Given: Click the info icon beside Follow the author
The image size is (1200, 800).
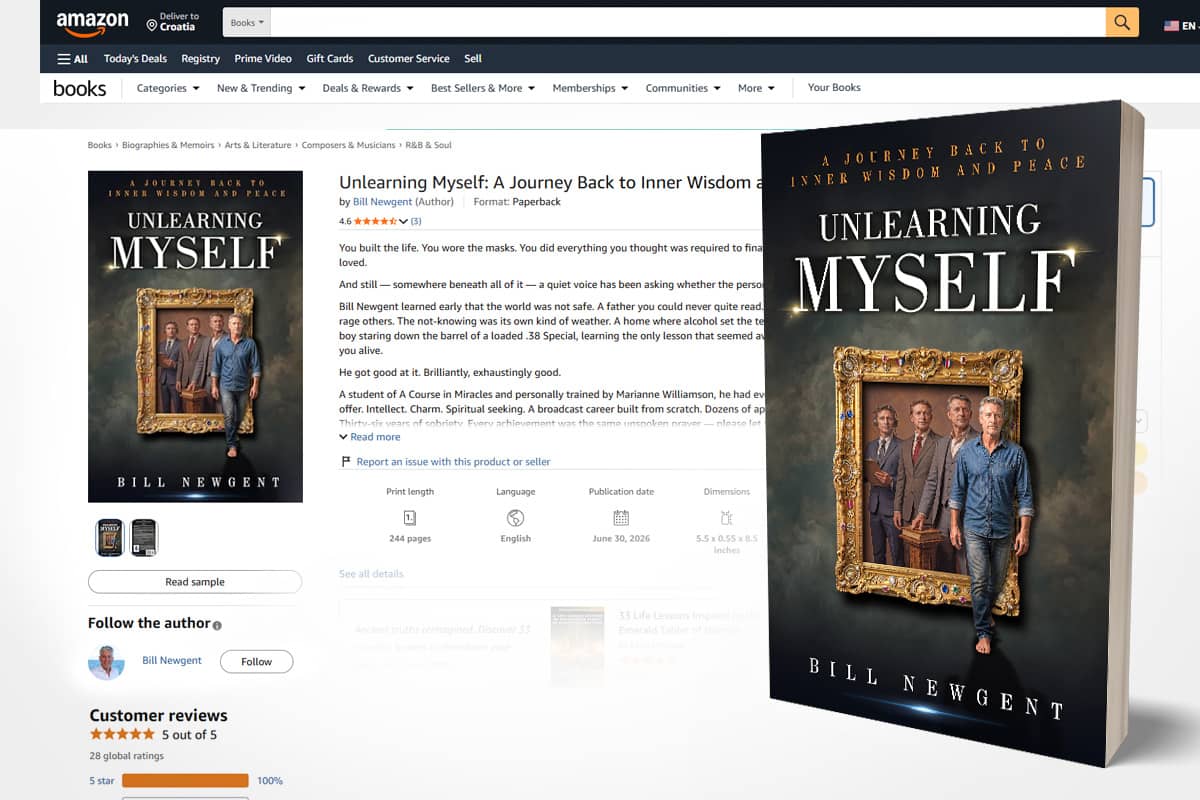Looking at the screenshot, I should (217, 625).
